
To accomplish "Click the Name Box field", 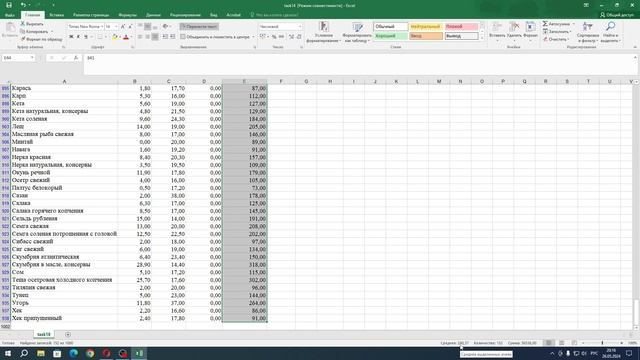I will pyautogui.click(x=18, y=58).
